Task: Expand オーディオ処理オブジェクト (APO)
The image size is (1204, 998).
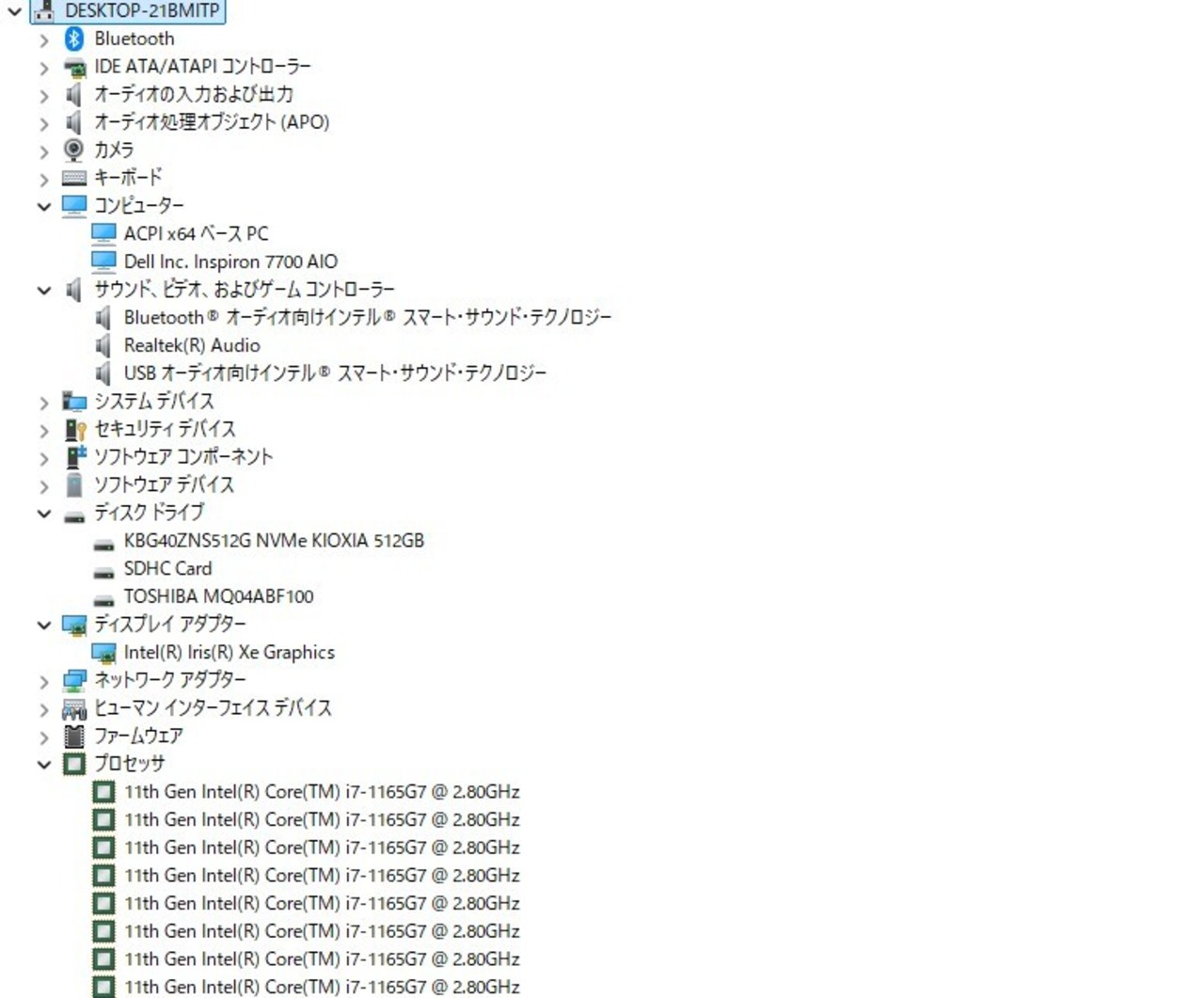Action: click(x=43, y=123)
